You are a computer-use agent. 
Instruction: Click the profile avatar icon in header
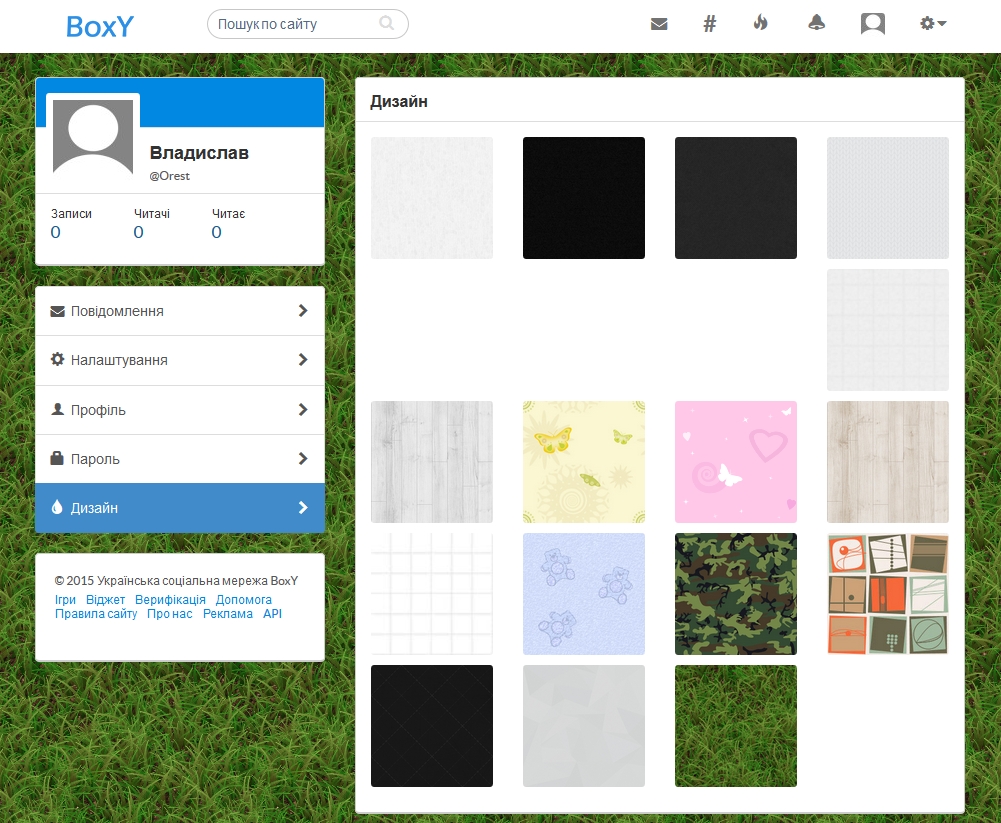click(873, 24)
